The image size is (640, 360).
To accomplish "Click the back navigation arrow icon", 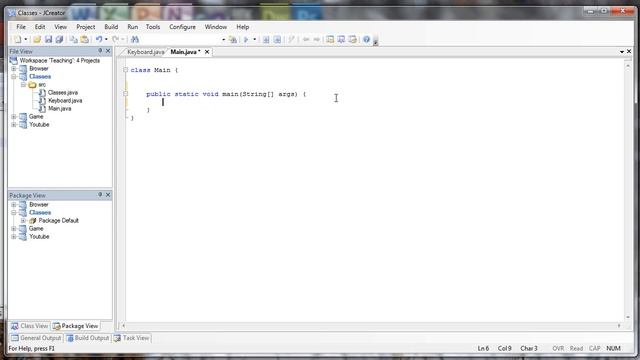I will pyautogui.click(x=306, y=39).
